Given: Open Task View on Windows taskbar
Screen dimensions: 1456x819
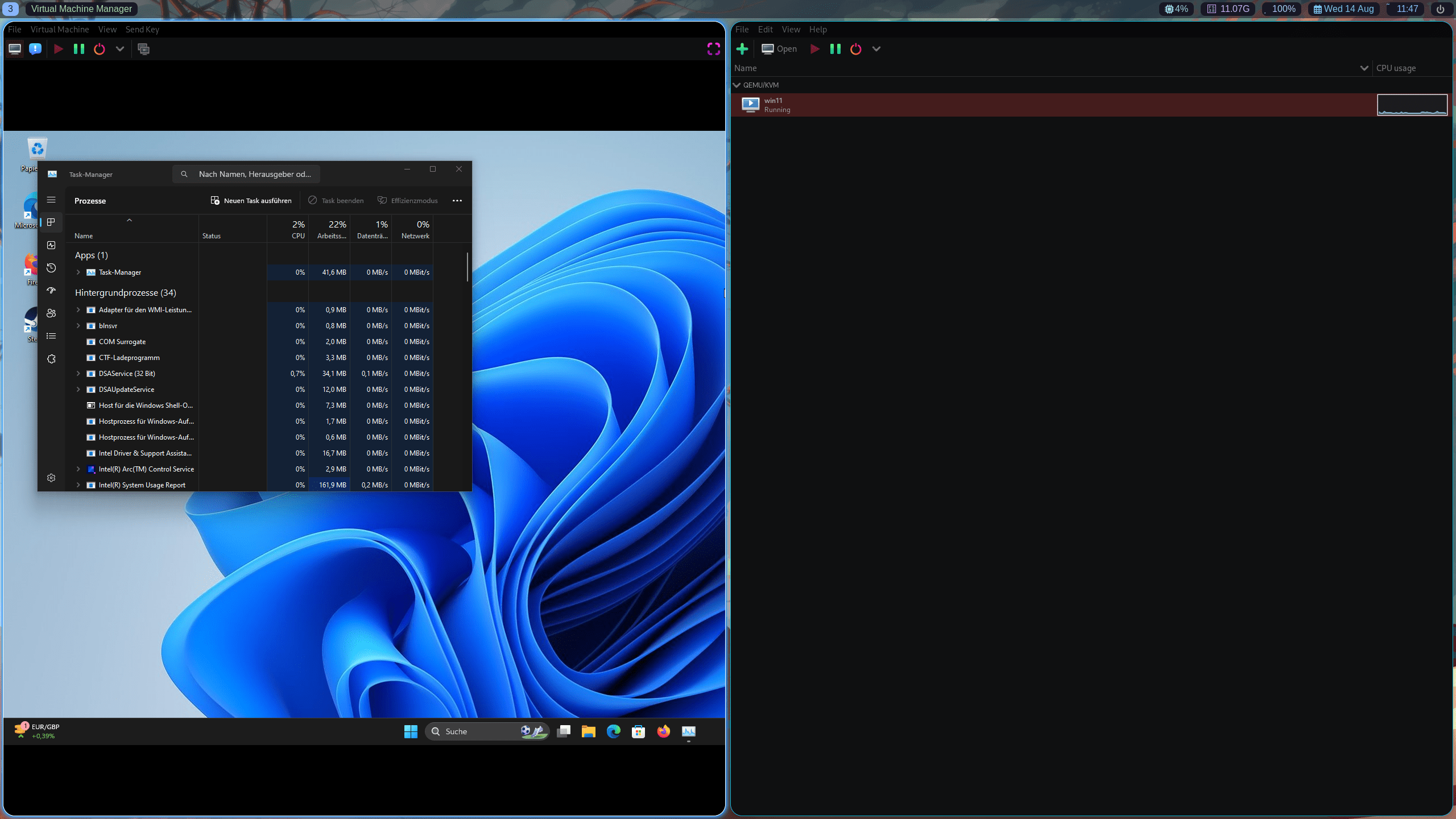Looking at the screenshot, I should pyautogui.click(x=564, y=731).
